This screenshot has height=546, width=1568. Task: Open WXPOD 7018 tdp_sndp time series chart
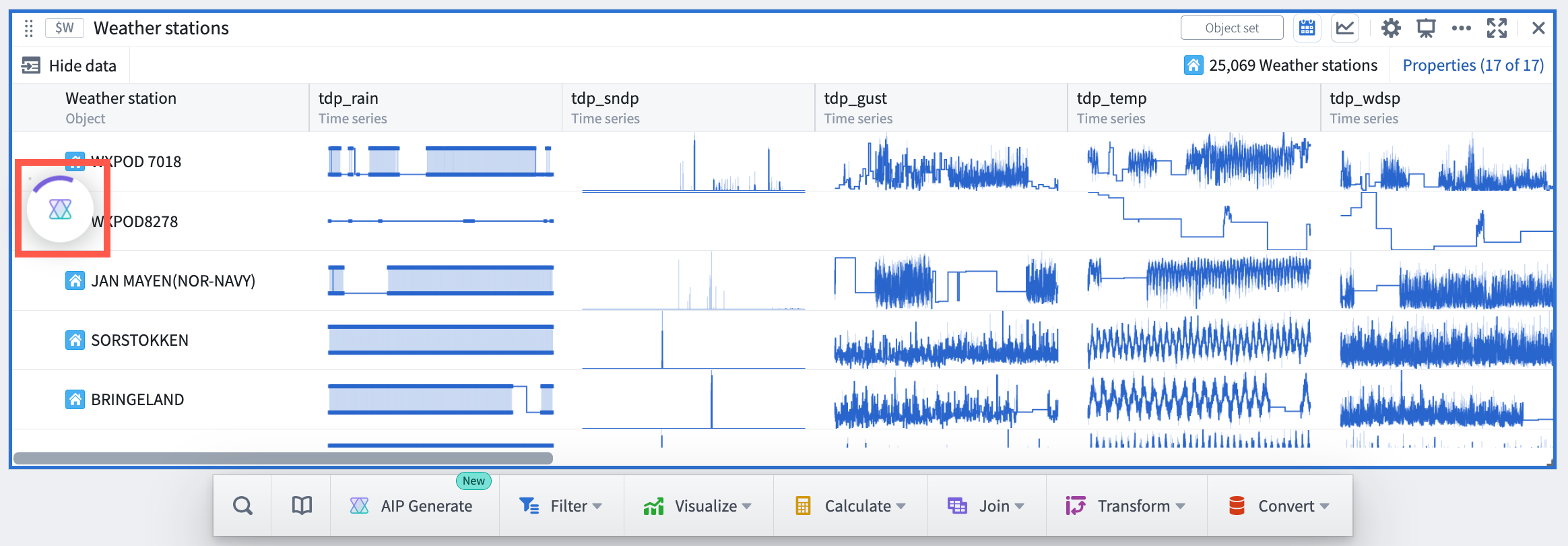coord(693,162)
